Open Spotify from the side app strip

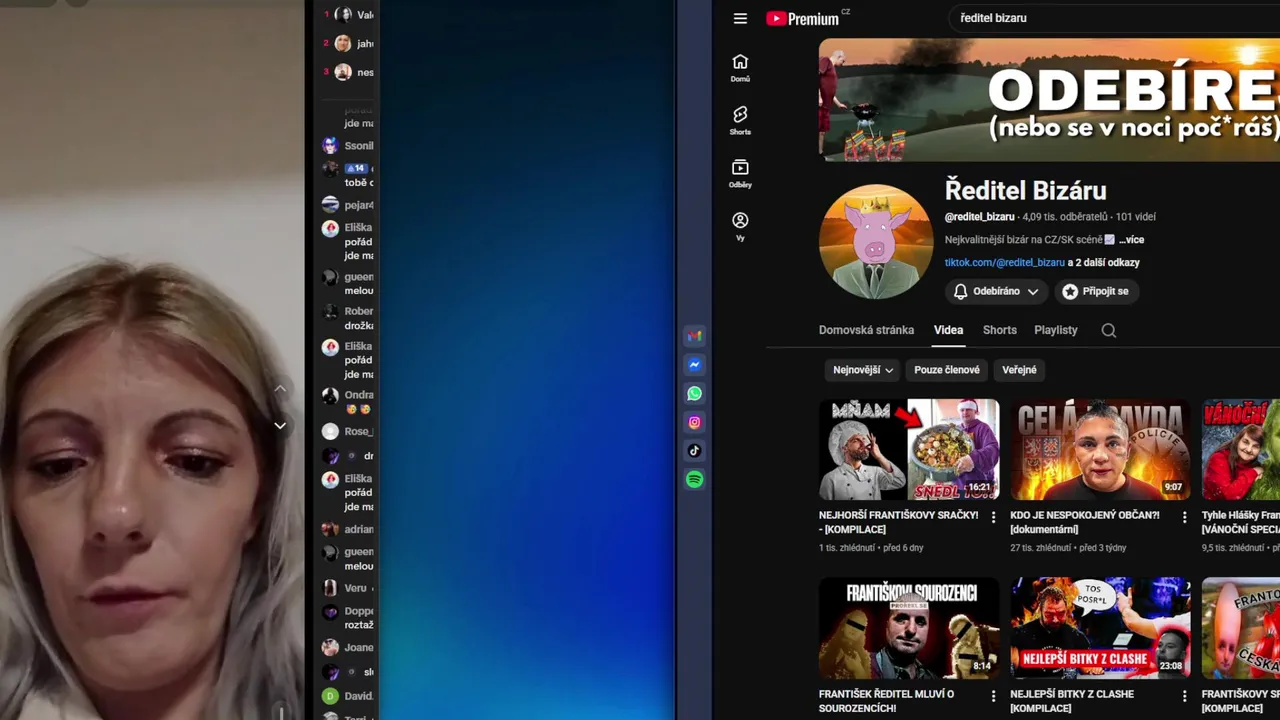click(695, 480)
